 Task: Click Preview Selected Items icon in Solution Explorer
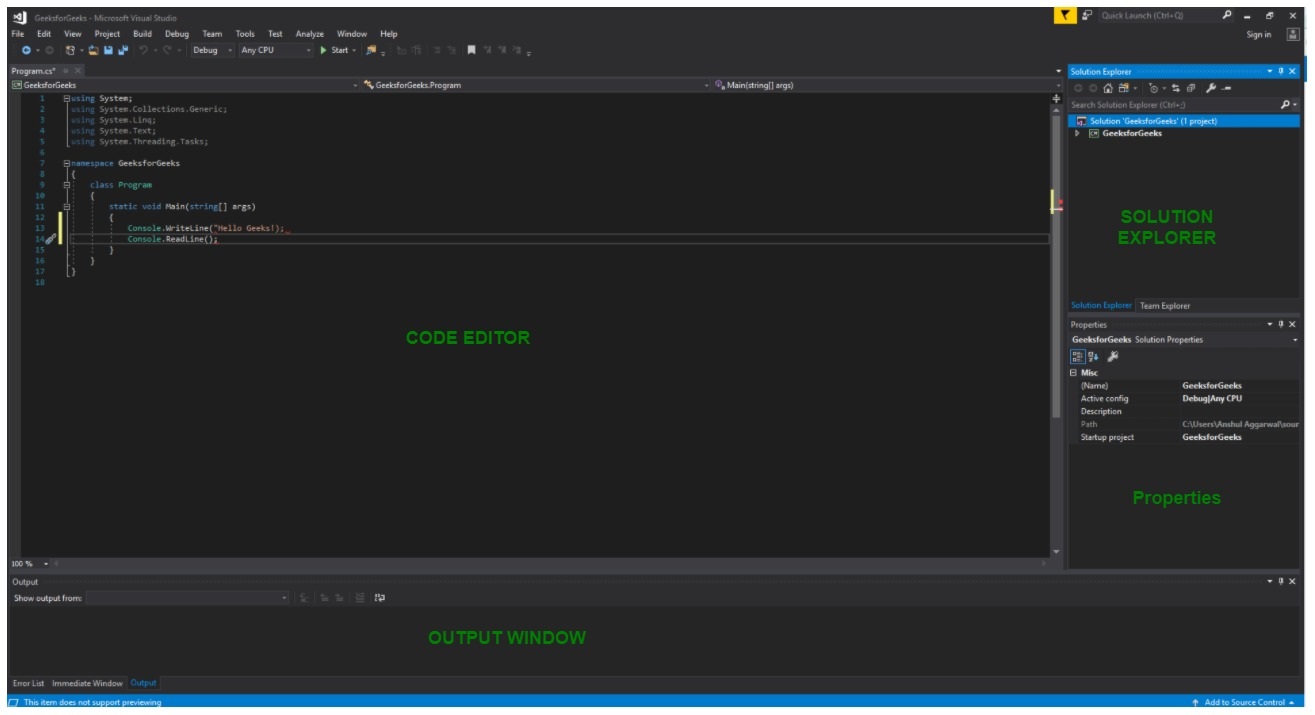[x=1227, y=88]
